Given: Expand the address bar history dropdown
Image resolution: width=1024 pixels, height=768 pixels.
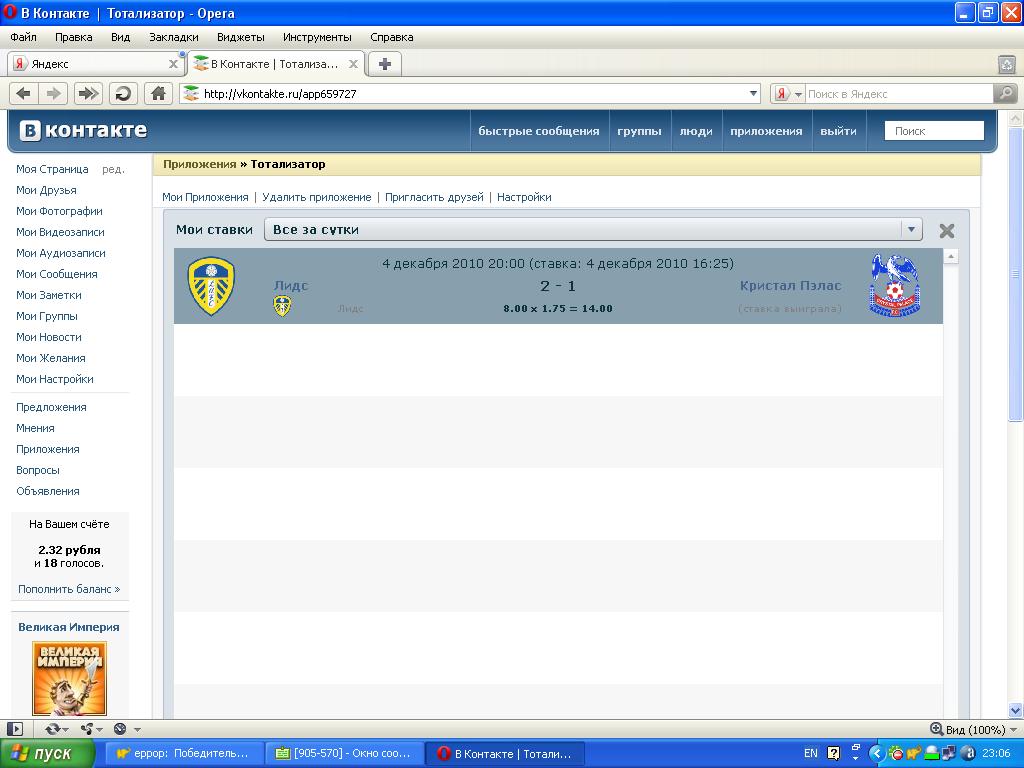Looking at the screenshot, I should point(753,93).
